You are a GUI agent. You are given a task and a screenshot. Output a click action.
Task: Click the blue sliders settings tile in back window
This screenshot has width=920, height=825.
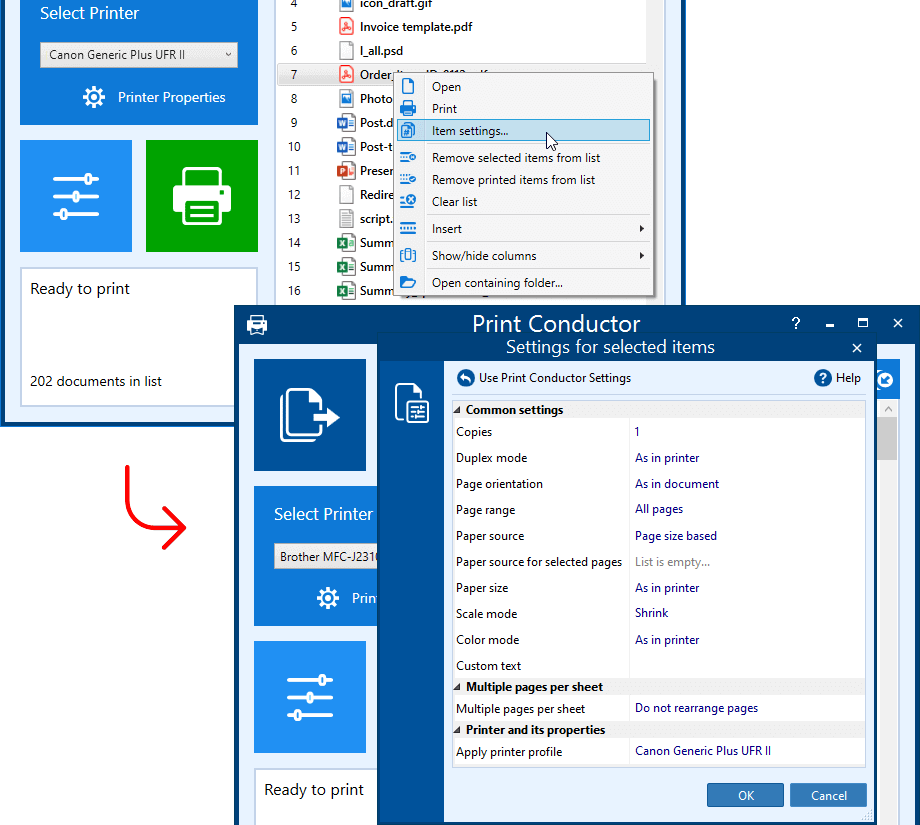pyautogui.click(x=76, y=196)
